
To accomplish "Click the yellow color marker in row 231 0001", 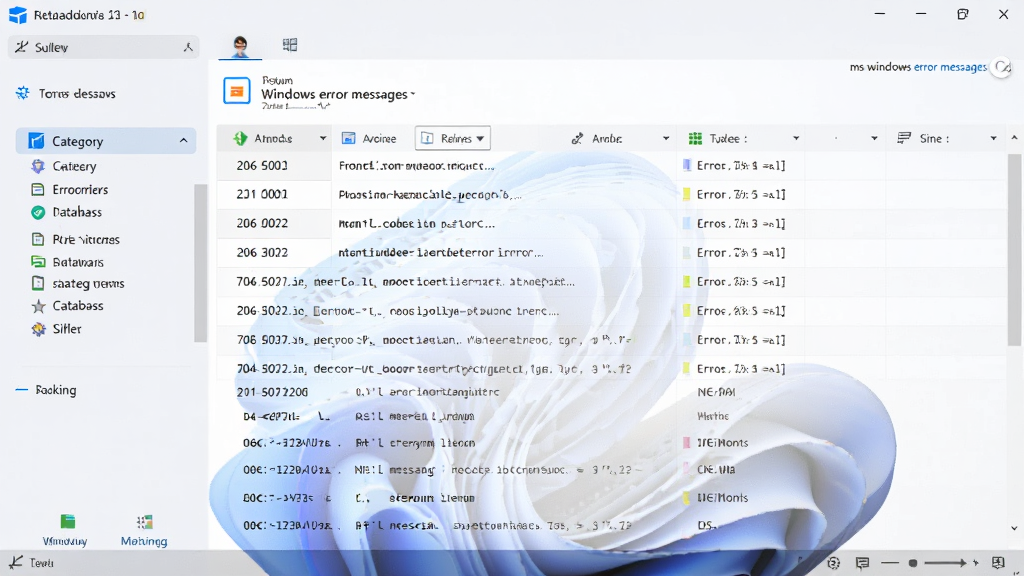I will pyautogui.click(x=686, y=194).
